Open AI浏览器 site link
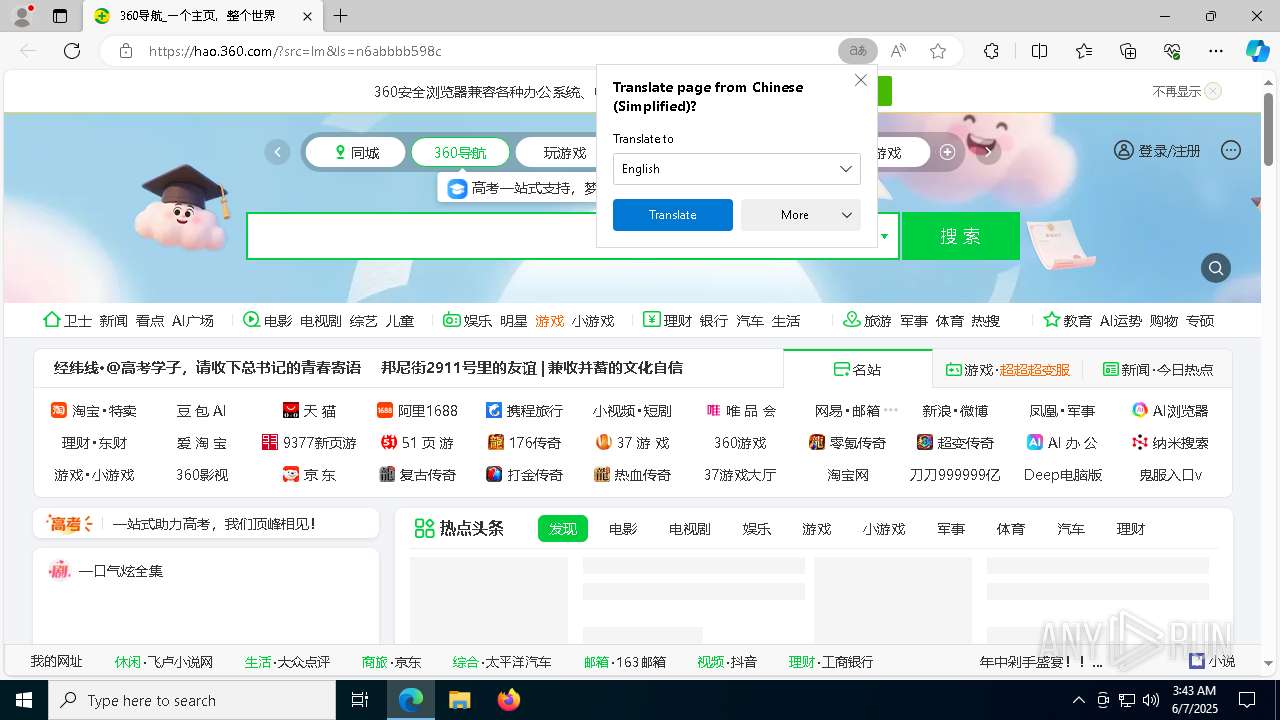Image resolution: width=1280 pixels, height=720 pixels. (1170, 411)
